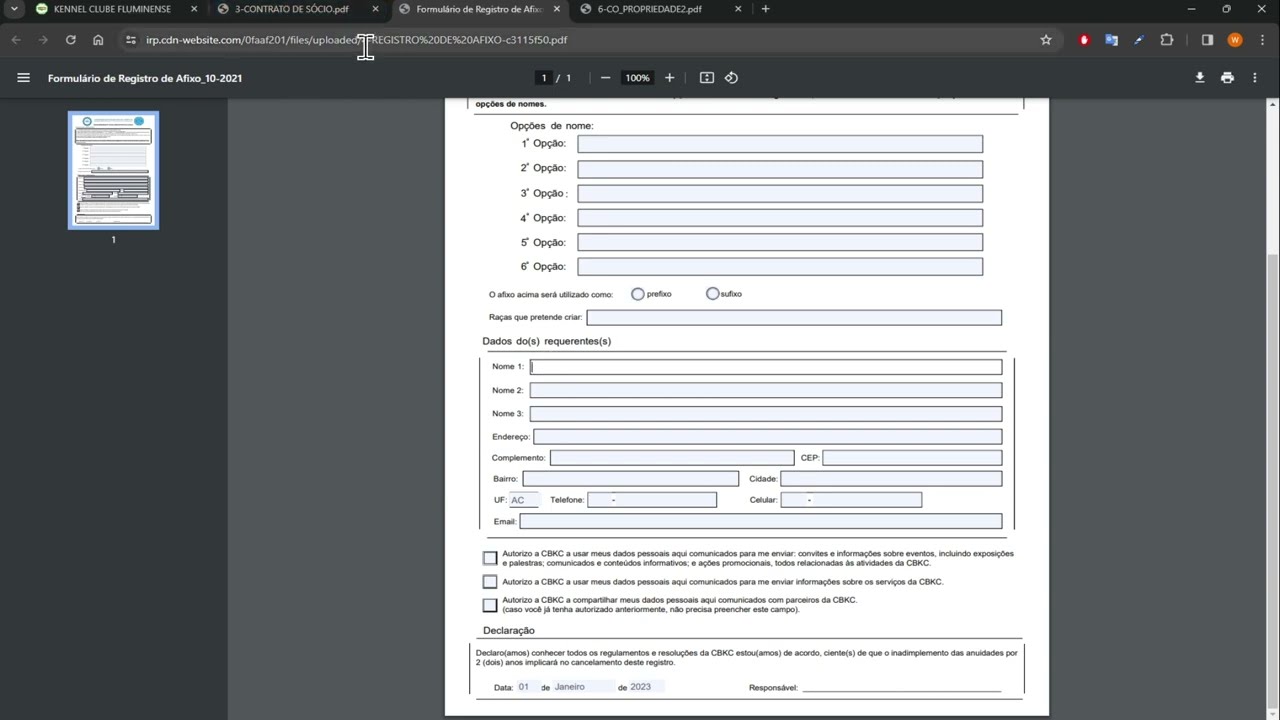The image size is (1280, 720).
Task: Zoom out the PDF document
Action: pyautogui.click(x=605, y=78)
